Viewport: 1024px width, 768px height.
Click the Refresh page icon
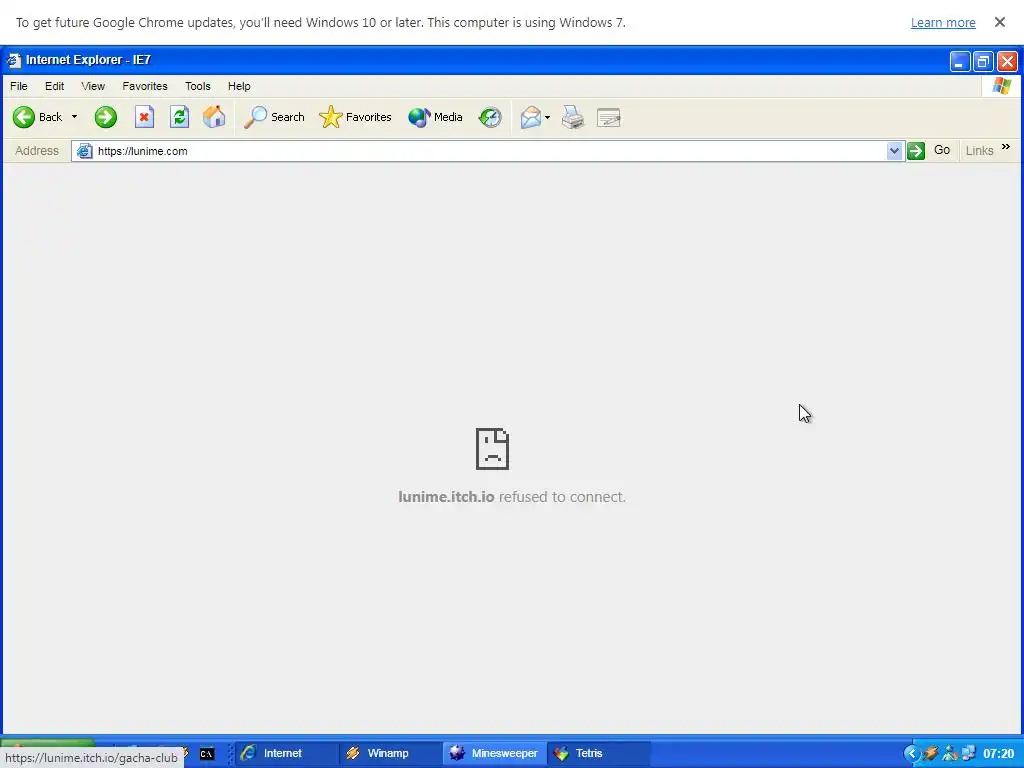point(180,118)
